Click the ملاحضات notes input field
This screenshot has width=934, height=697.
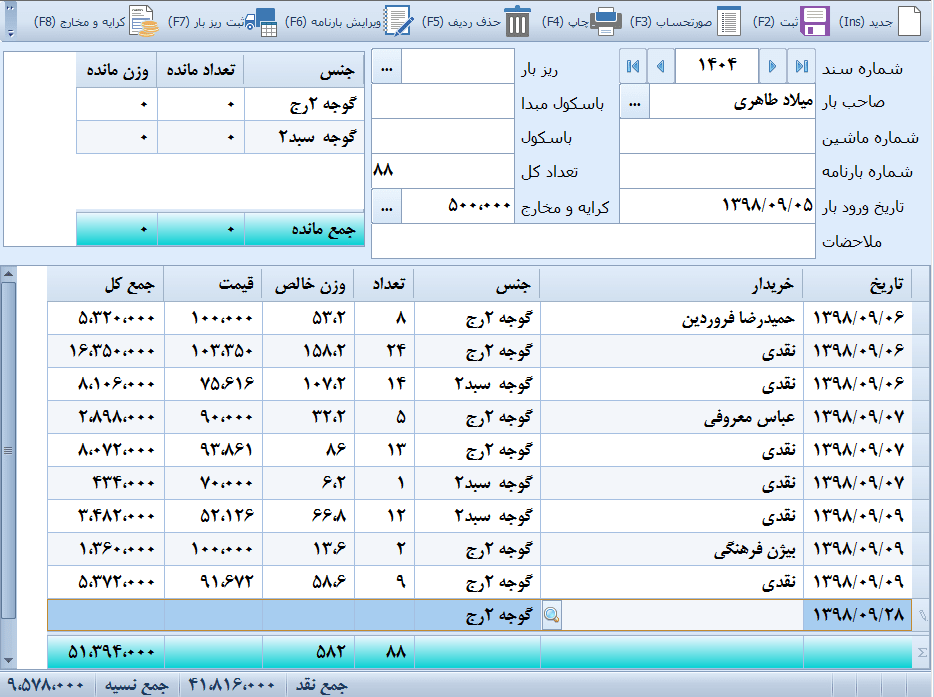pyautogui.click(x=593, y=242)
